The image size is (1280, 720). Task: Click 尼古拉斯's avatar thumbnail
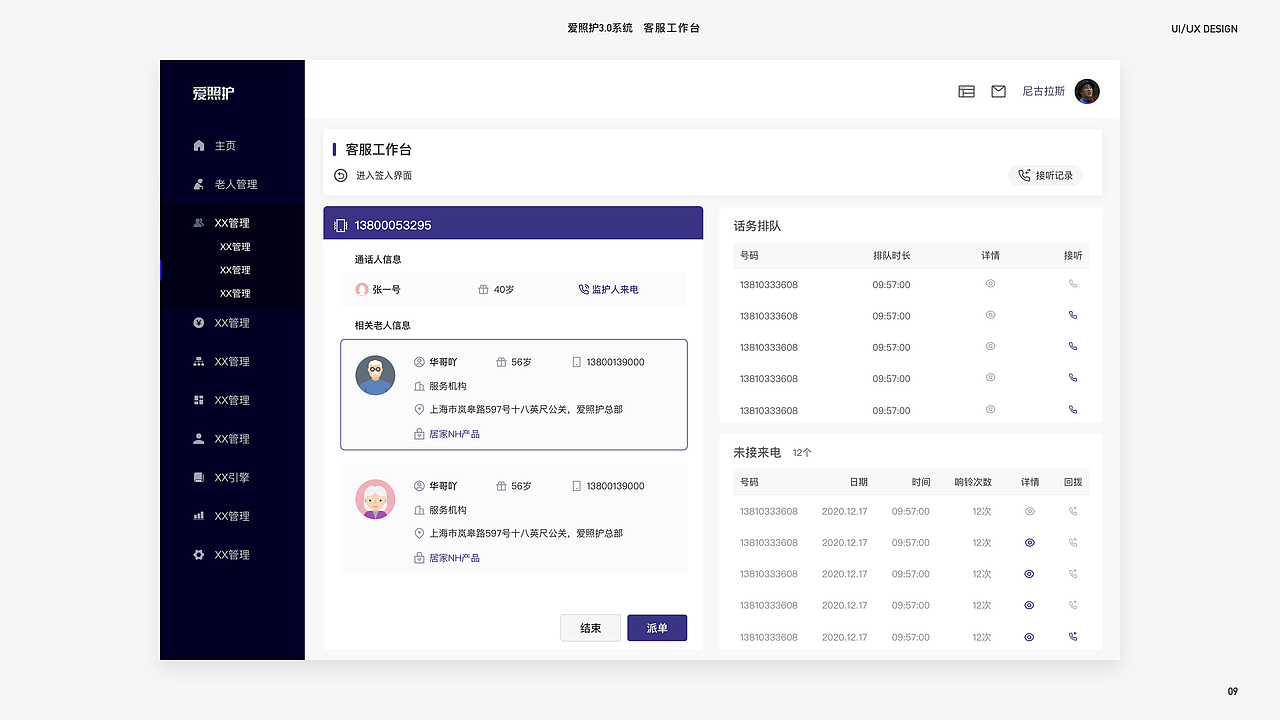[x=1086, y=90]
